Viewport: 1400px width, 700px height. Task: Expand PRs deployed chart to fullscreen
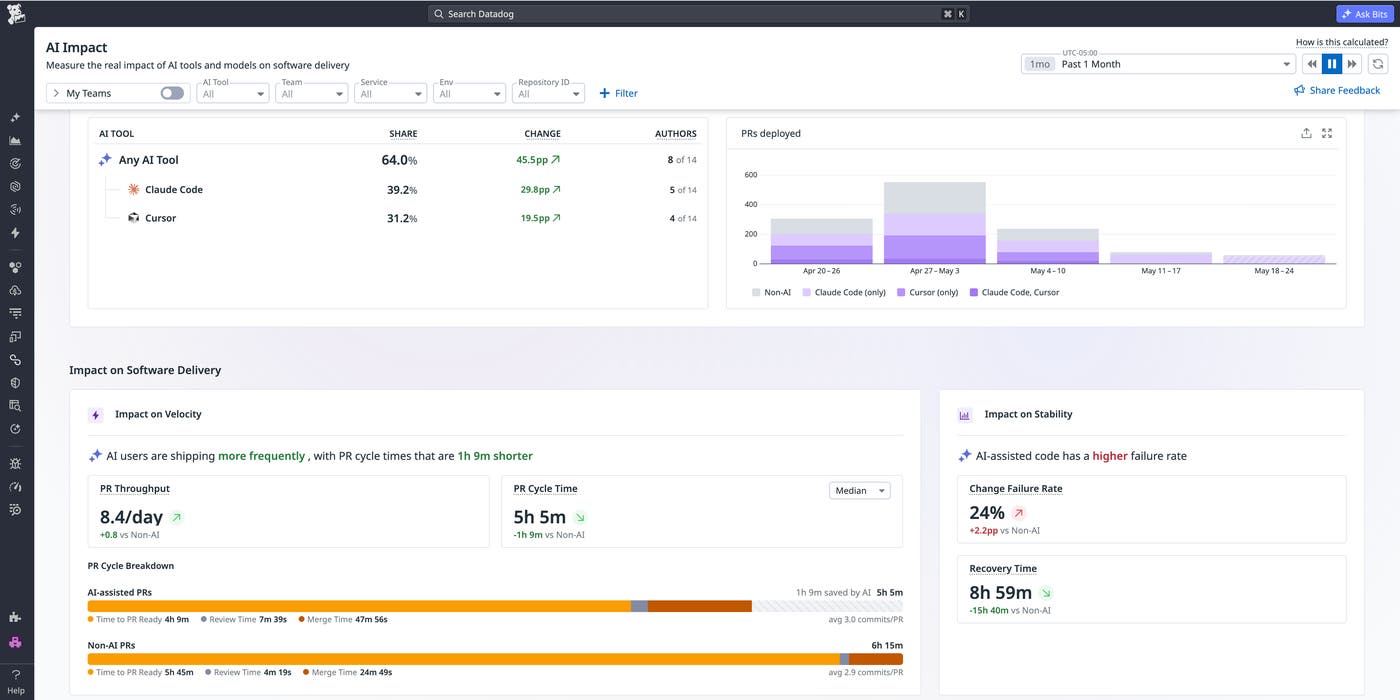point(1327,133)
